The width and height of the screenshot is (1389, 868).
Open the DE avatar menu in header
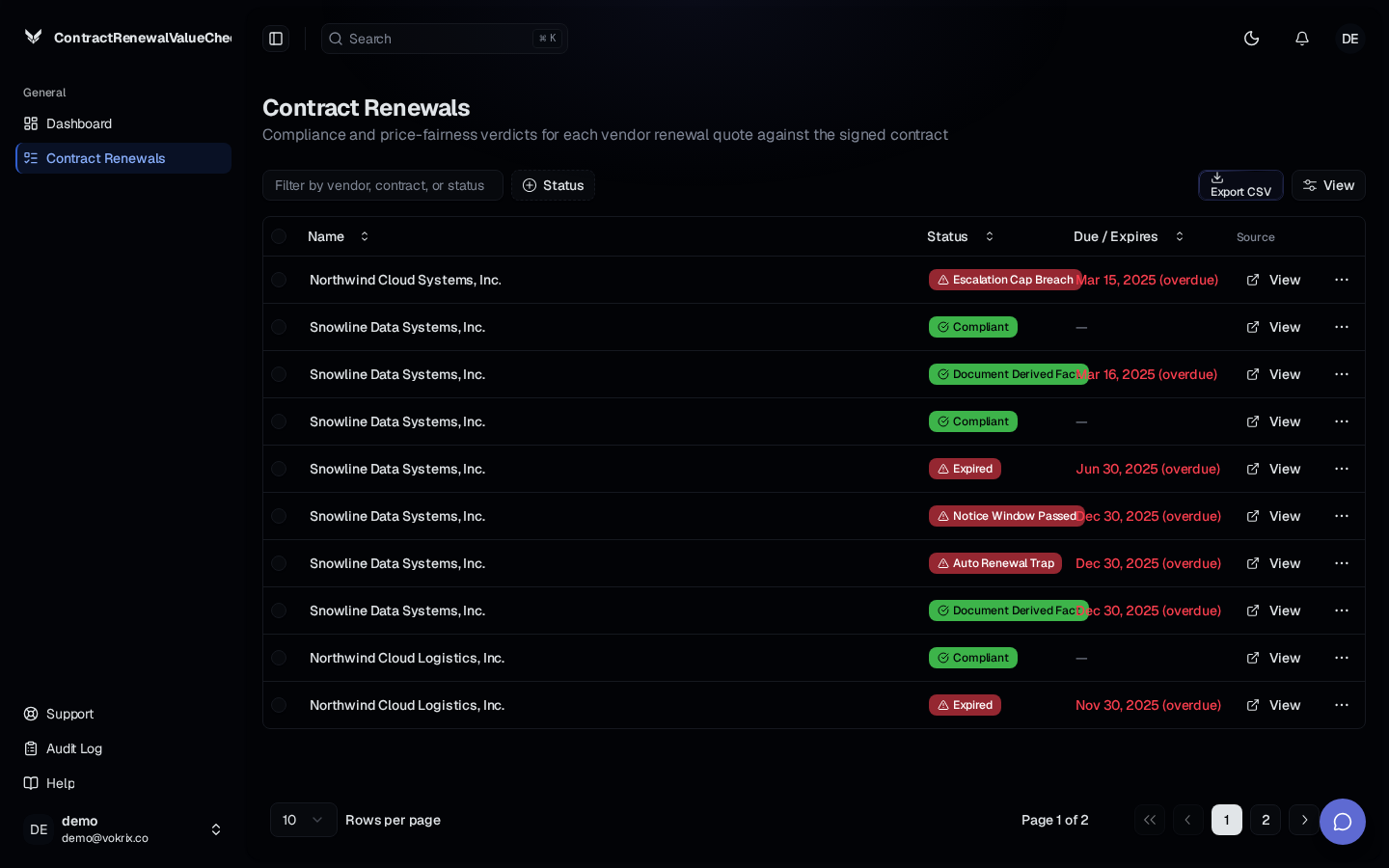(x=1350, y=39)
